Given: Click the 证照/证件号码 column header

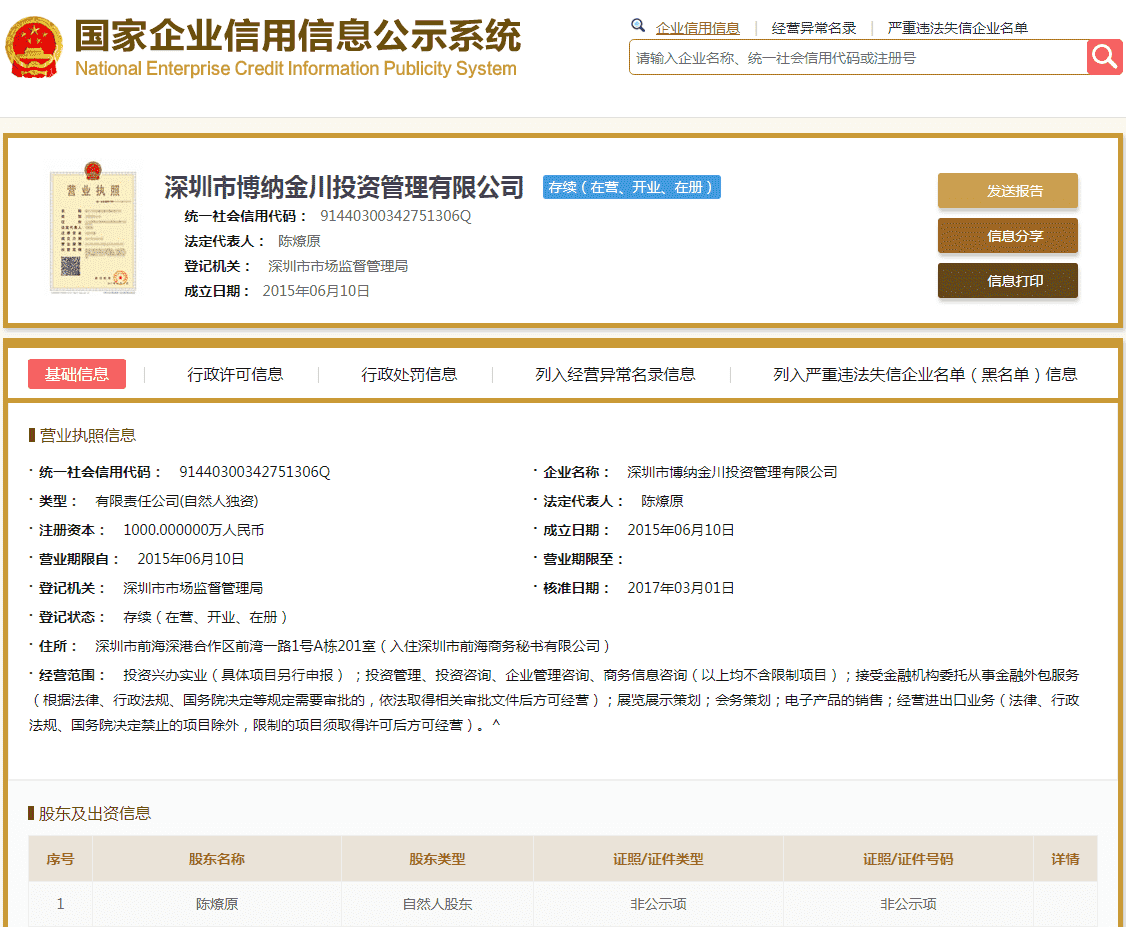Looking at the screenshot, I should [x=908, y=859].
